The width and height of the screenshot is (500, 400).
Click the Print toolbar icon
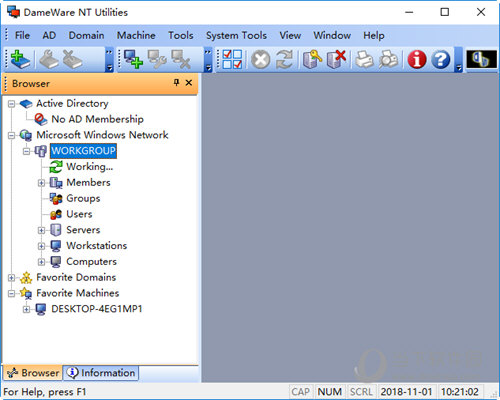coord(364,60)
